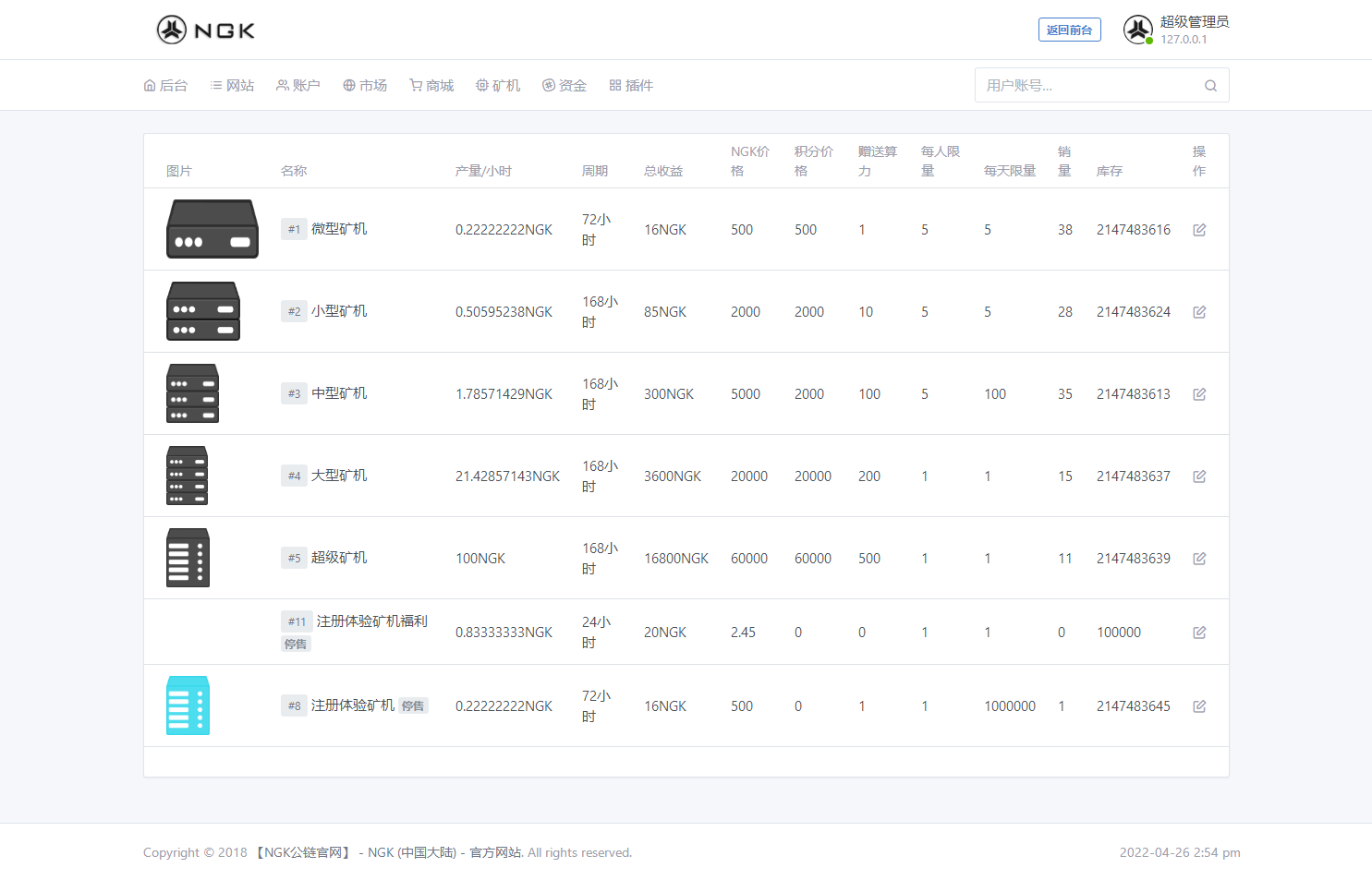Click the 100000 stock value
The image size is (1372, 880).
[1119, 633]
